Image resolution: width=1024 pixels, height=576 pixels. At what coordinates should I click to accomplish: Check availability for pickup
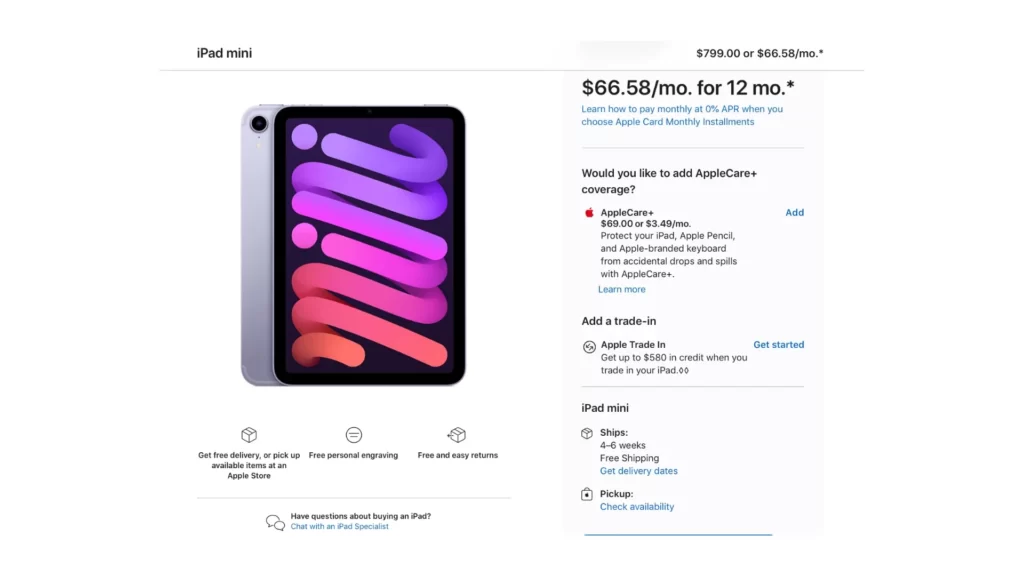[637, 507]
